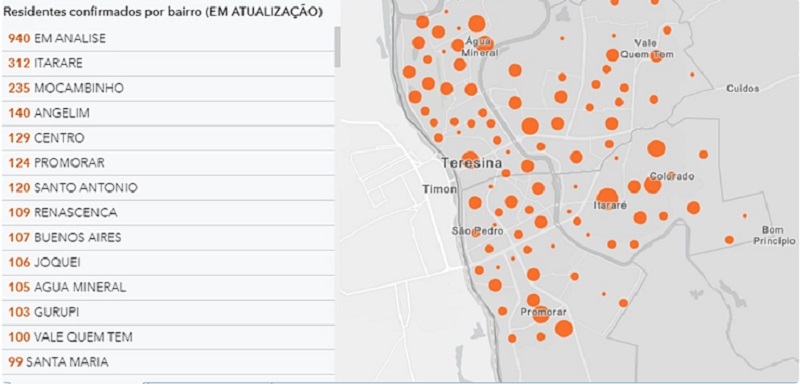Select the GURUPI entry

[168, 312]
